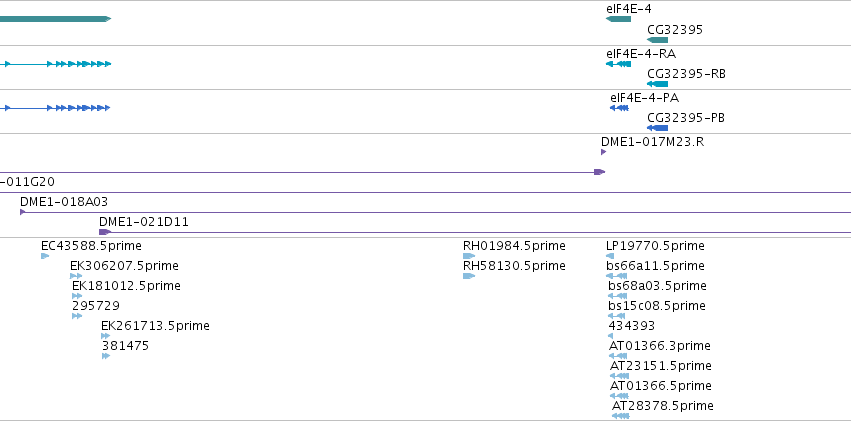The image size is (851, 421).
Task: Click the DME1-018A03 clone label
Action: pos(64,202)
